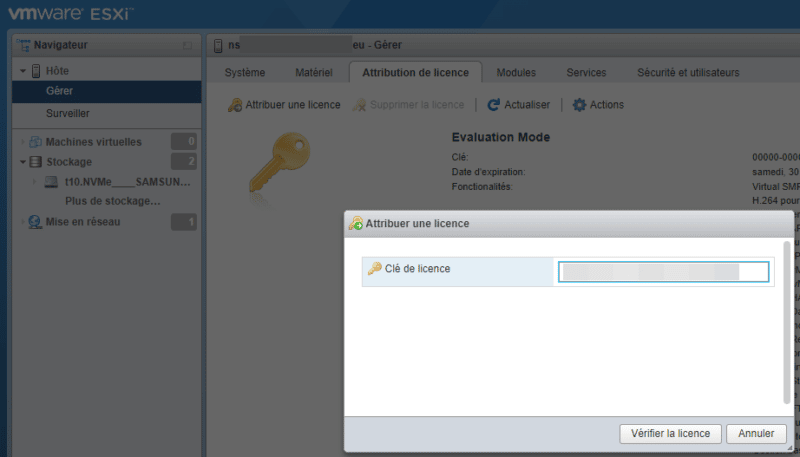
Task: Click the Date d'expiration label
Action: (x=488, y=172)
